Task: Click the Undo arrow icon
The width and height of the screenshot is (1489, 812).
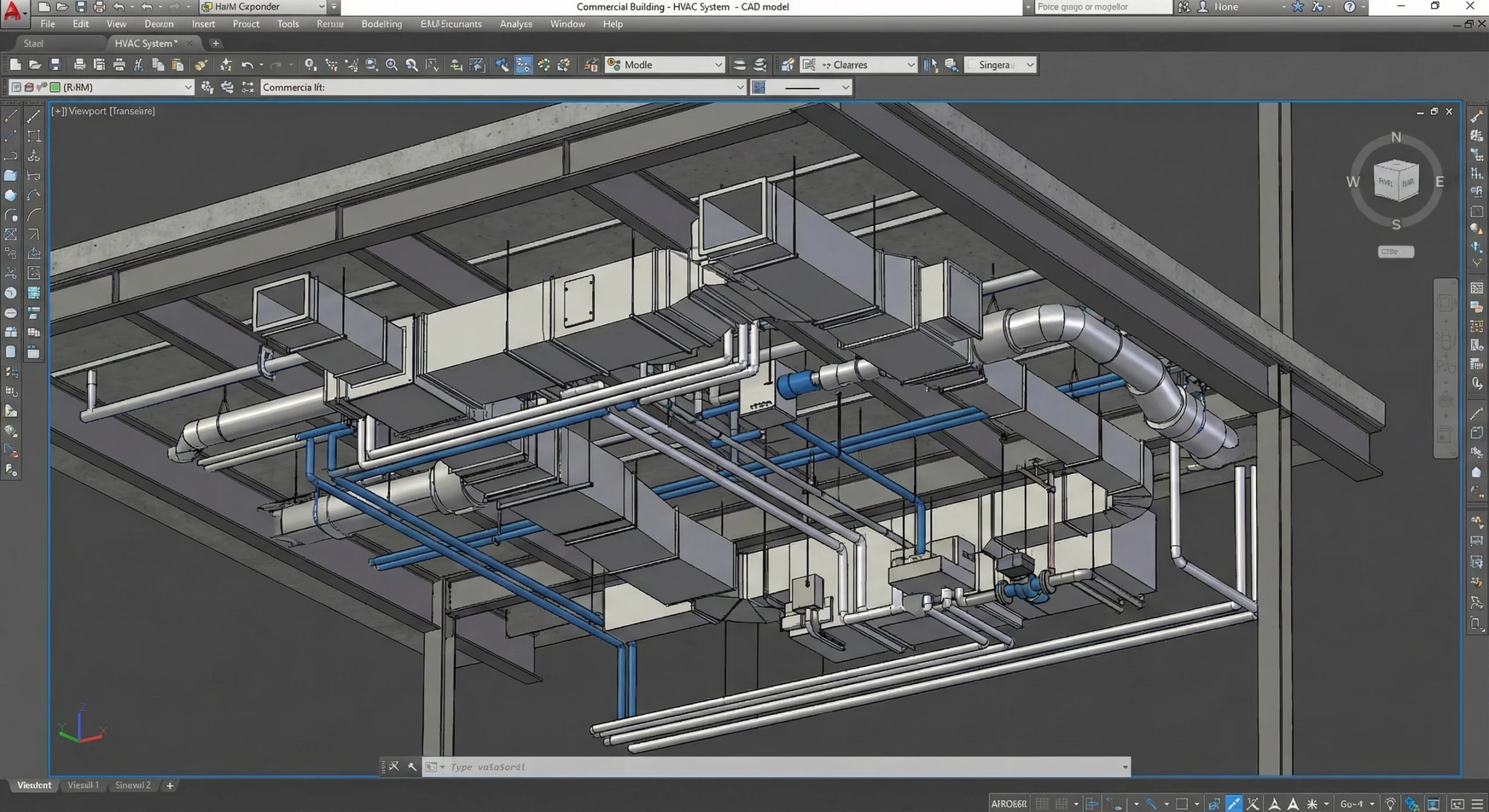Action: point(247,65)
